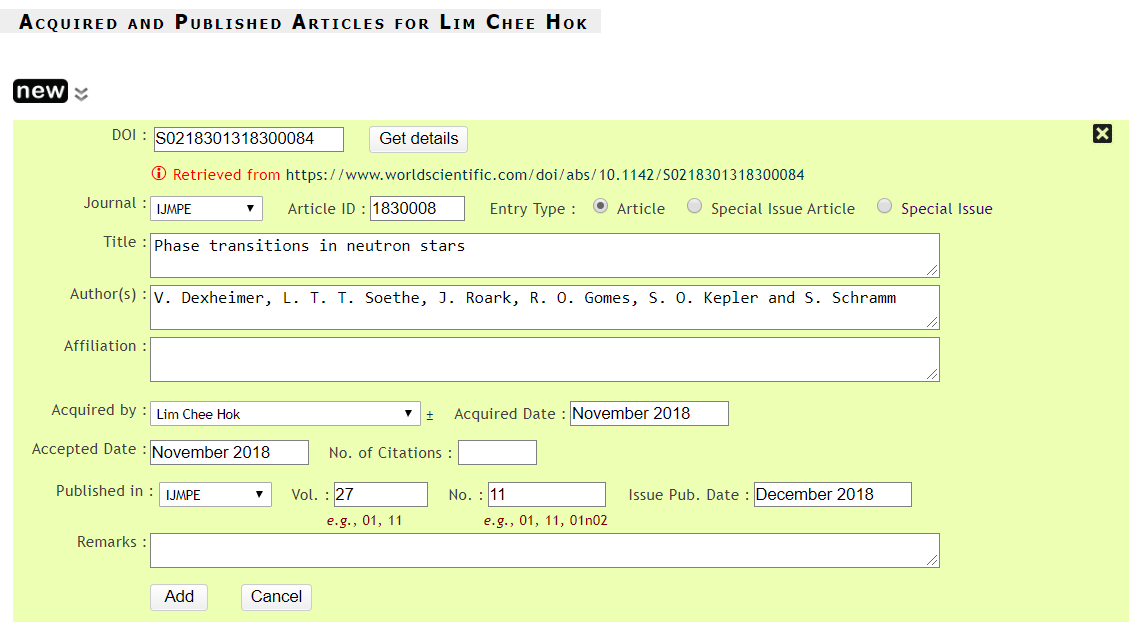The image size is (1144, 639).
Task: Click the Issue Pub. Date field
Action: click(832, 494)
